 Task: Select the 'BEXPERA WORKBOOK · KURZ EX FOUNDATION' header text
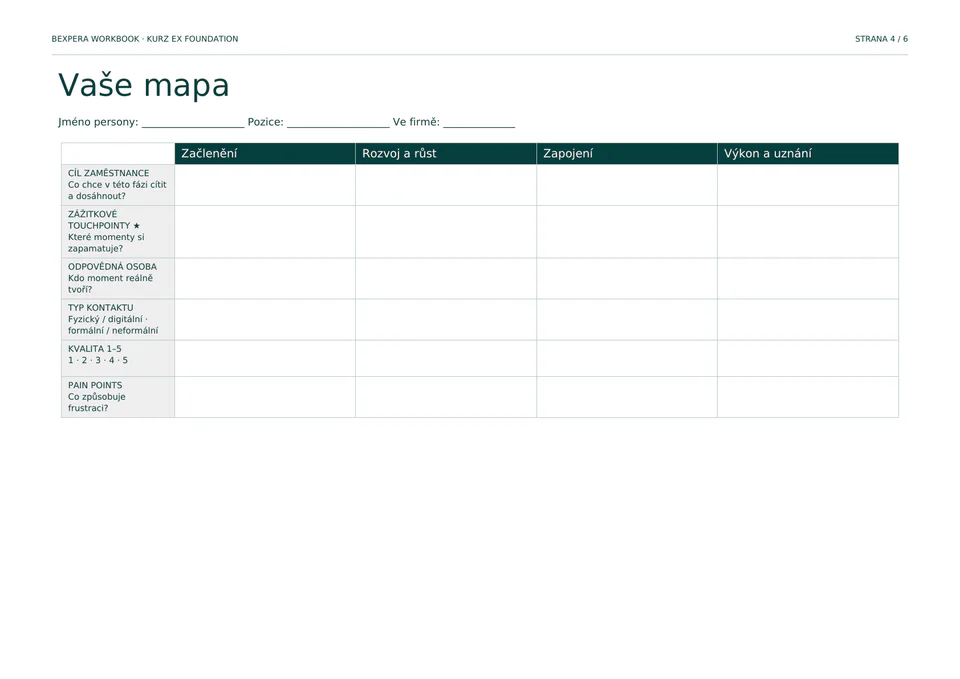145,39
